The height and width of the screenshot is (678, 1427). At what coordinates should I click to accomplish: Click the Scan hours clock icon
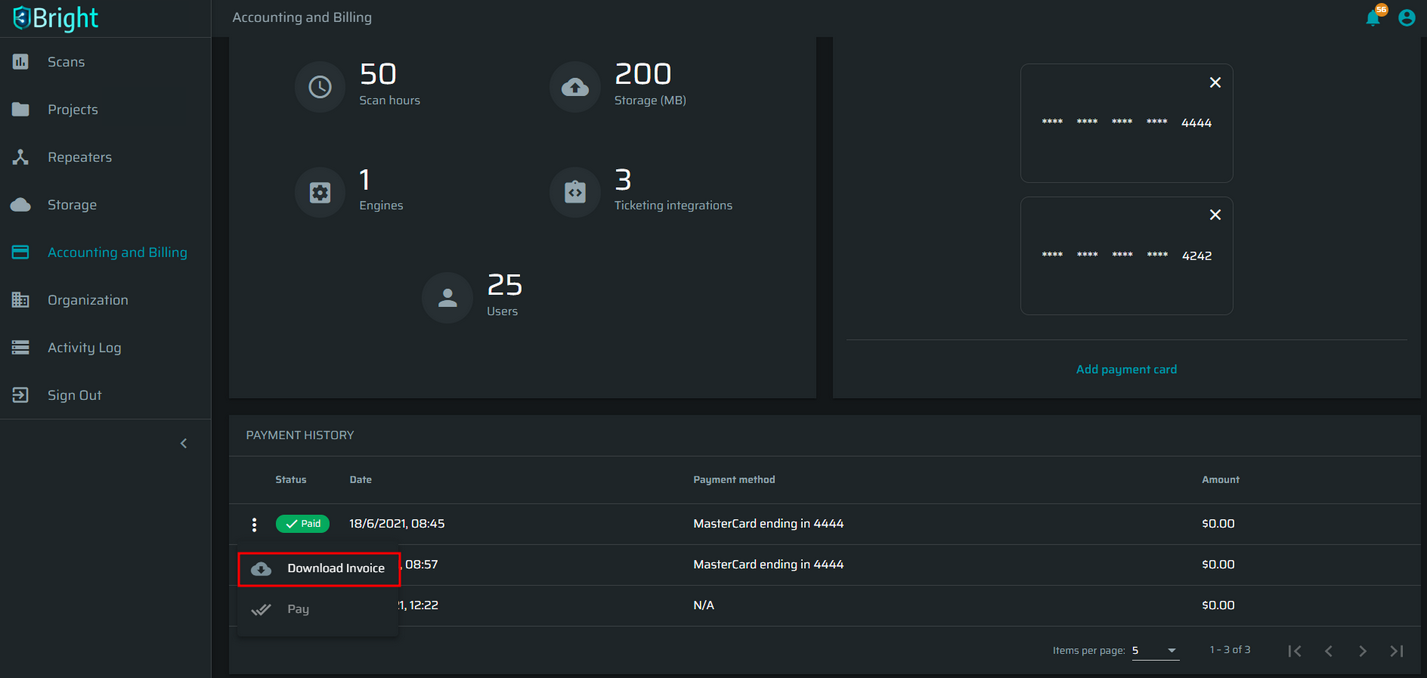pos(320,87)
